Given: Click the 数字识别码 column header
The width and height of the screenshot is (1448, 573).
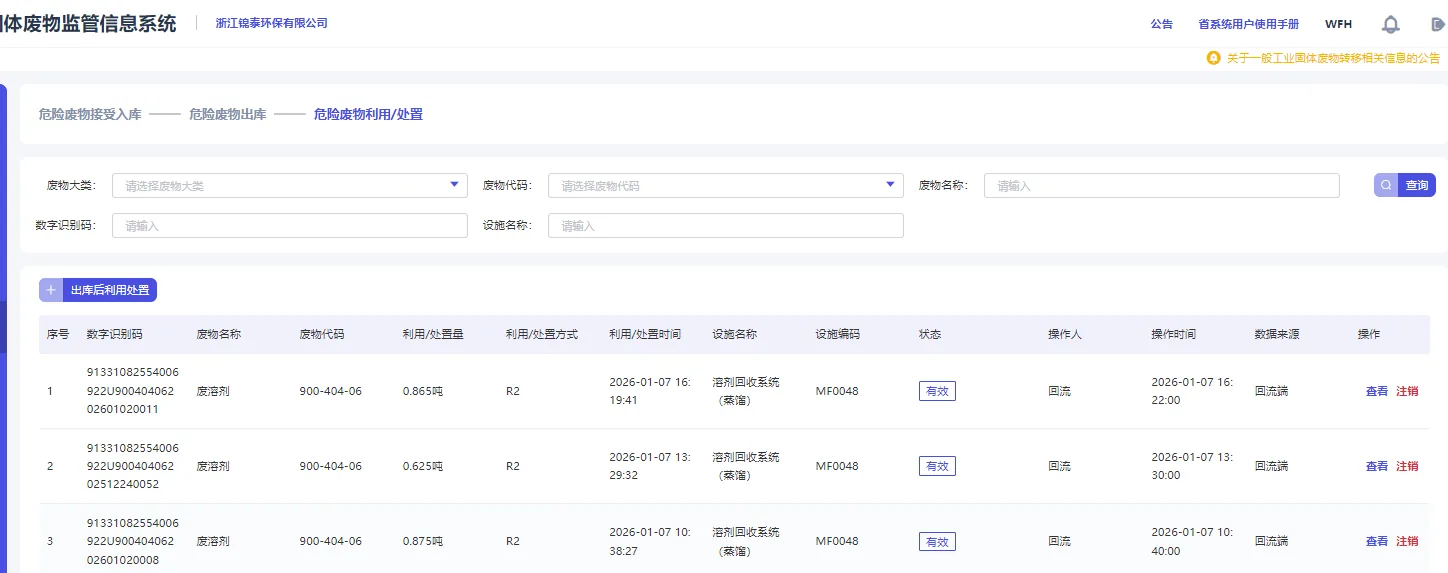Looking at the screenshot, I should click(115, 334).
